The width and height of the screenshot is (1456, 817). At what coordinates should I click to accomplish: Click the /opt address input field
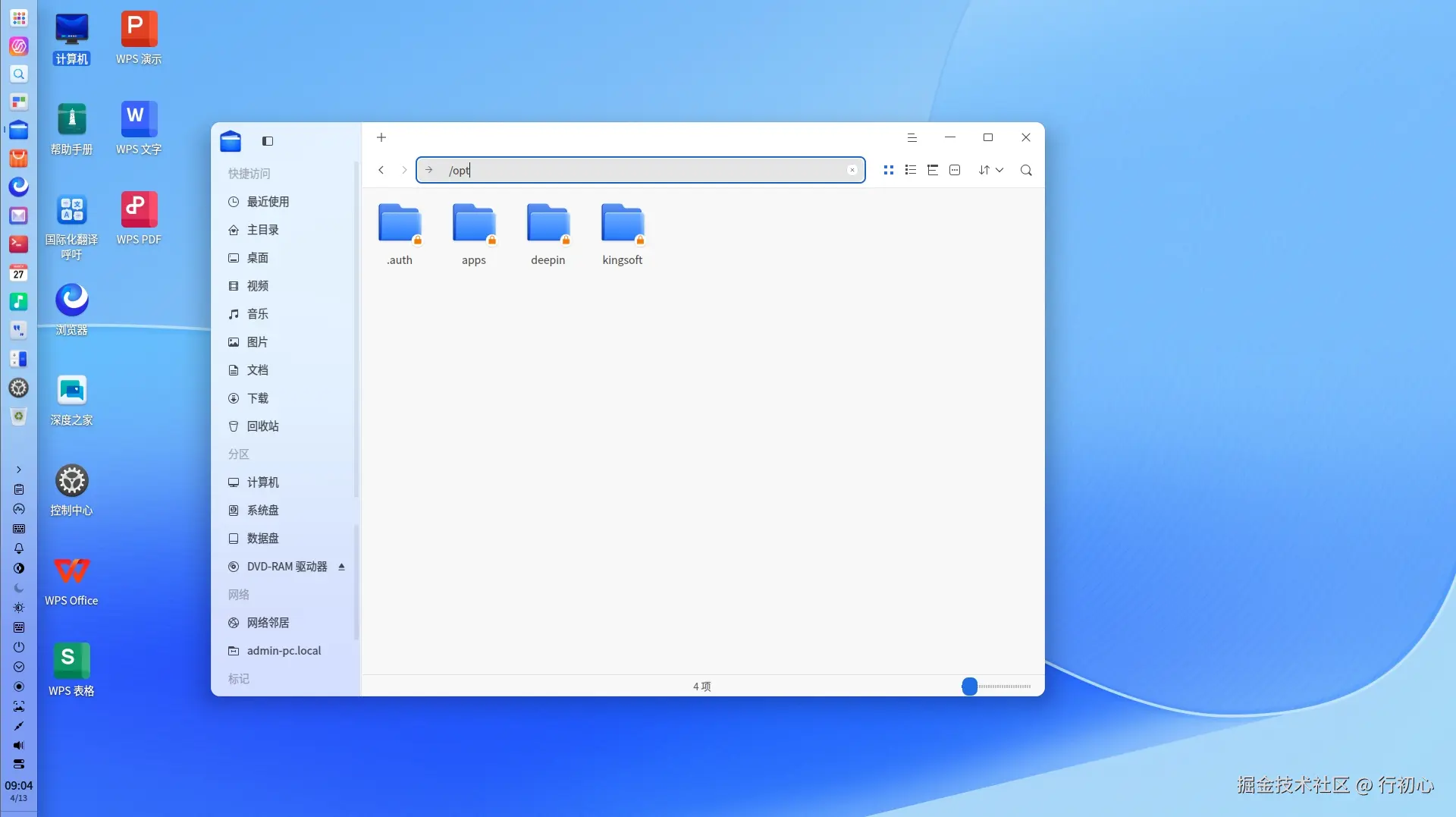(641, 170)
